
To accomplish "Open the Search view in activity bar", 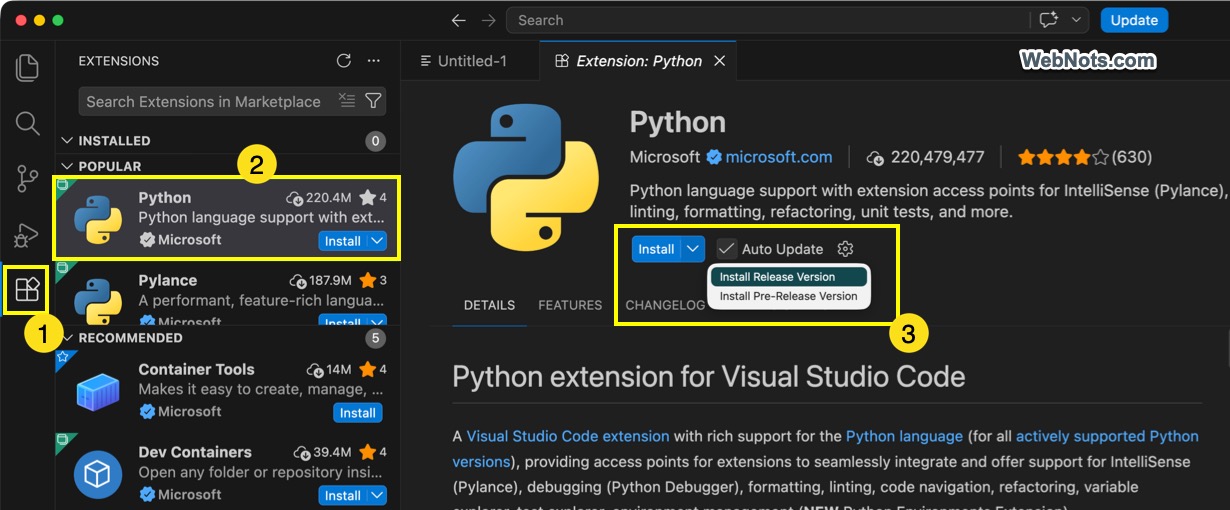I will coord(27,123).
